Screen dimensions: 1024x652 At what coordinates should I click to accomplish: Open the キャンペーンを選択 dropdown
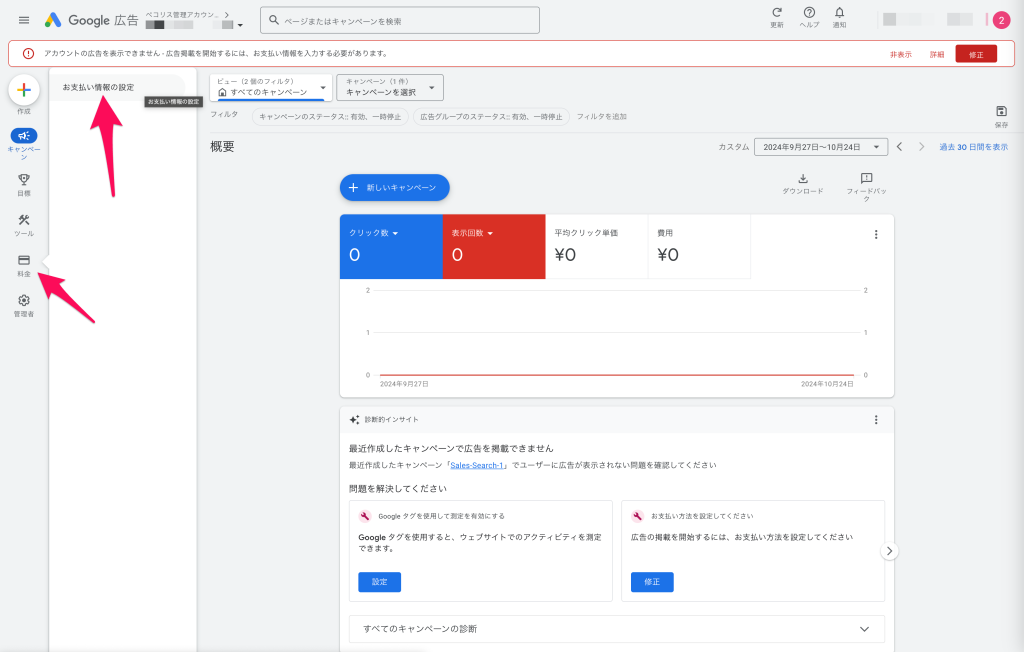click(390, 88)
